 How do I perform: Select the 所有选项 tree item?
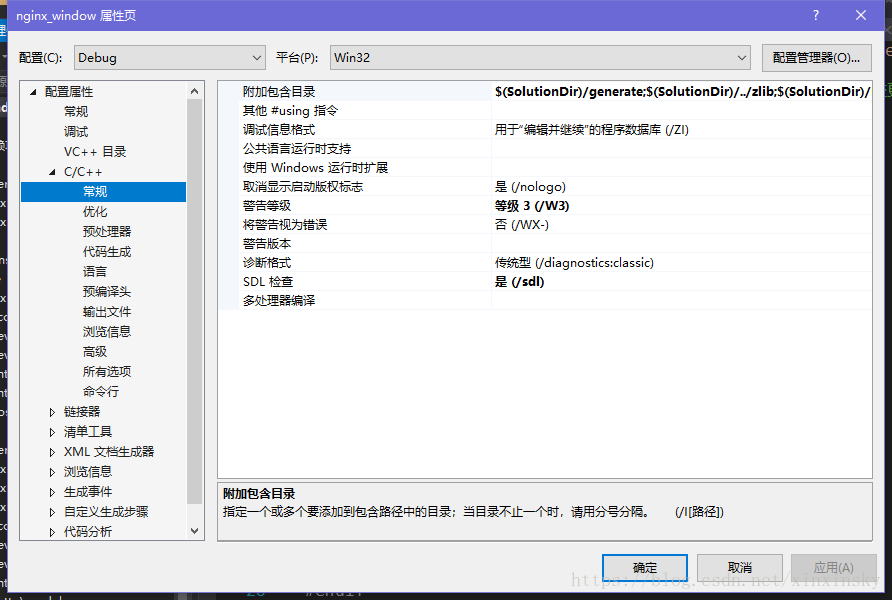tap(107, 371)
